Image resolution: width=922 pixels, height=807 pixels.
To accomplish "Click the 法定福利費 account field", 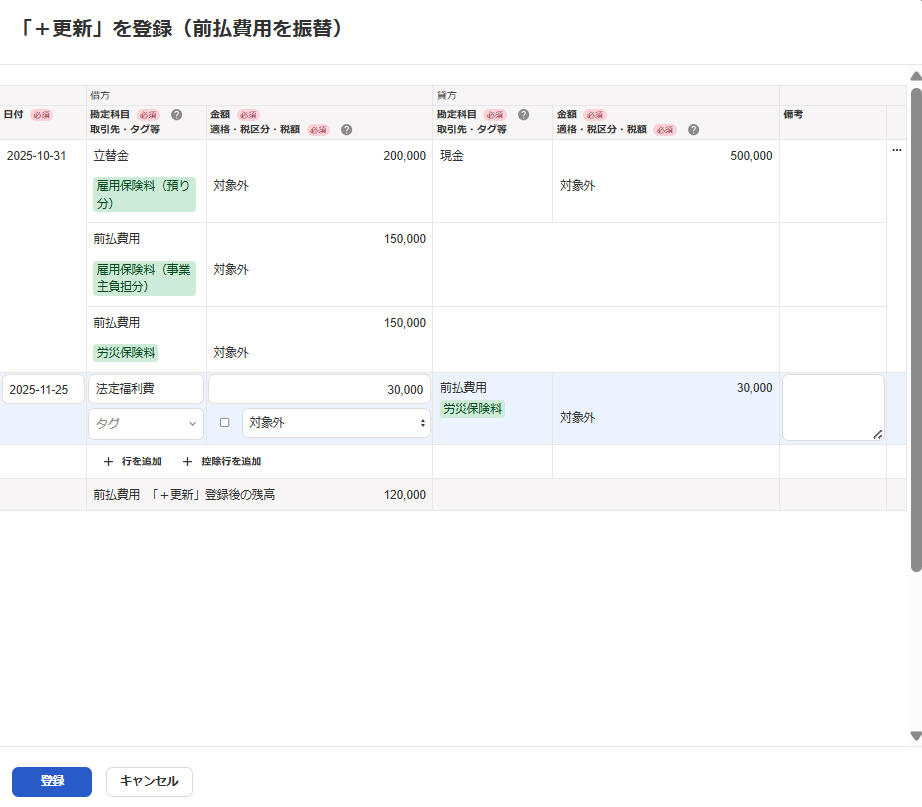I will (x=146, y=389).
